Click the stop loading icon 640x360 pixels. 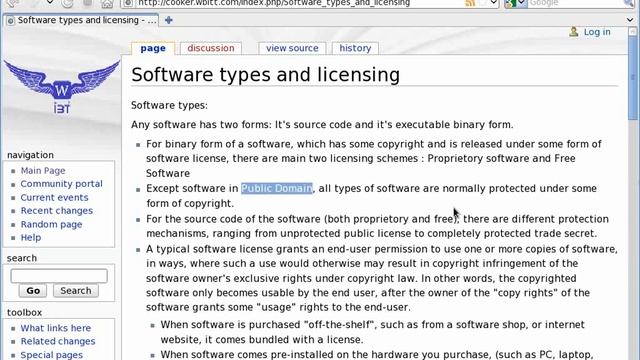coord(87,3)
